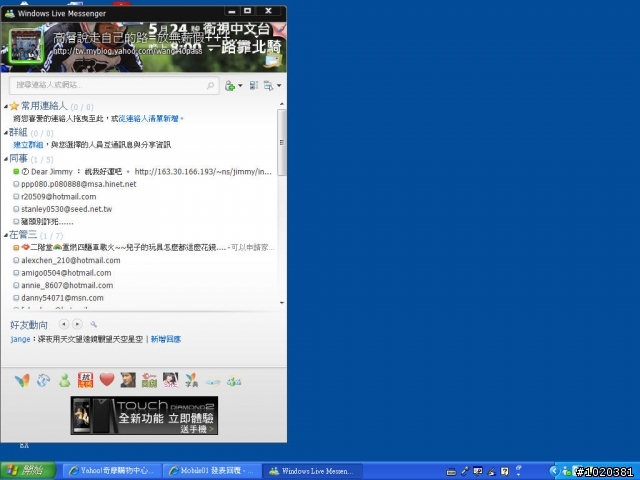Show next 好友動向 update
Viewport: 640px width, 480px height.
(x=77, y=324)
